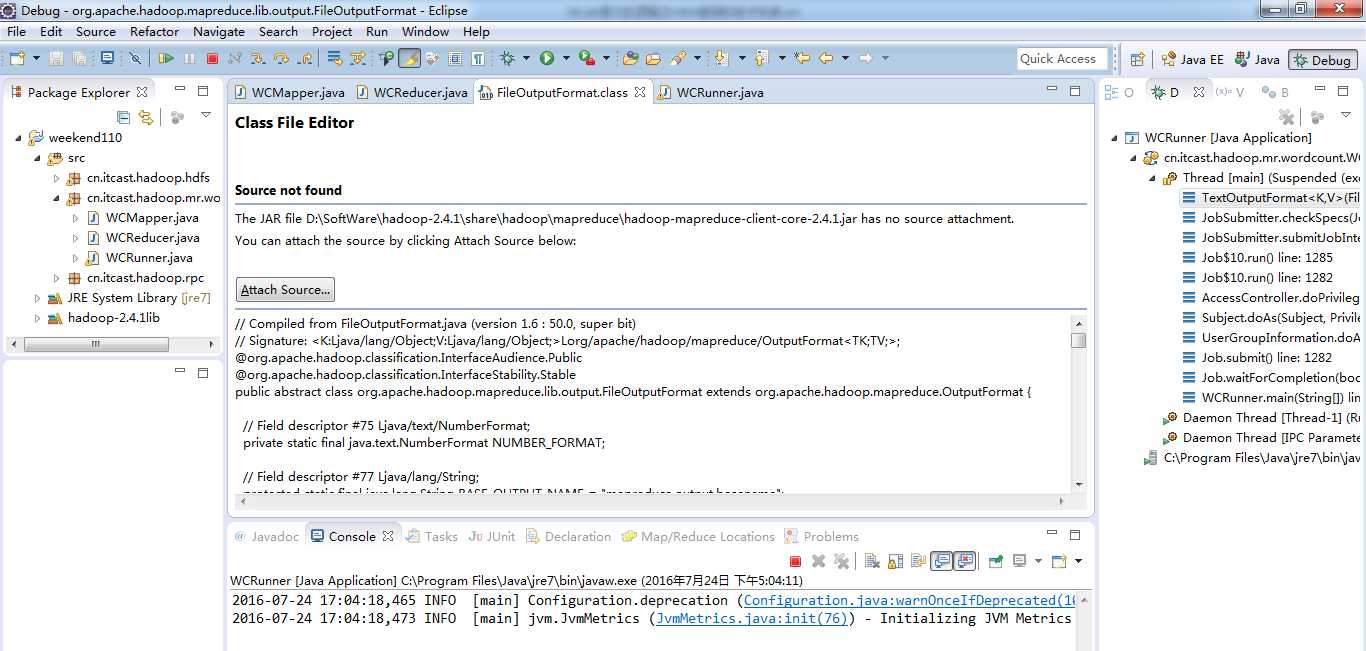Viewport: 1366px width, 651px height.
Task: Toggle Show Whitespace Characters pilcrow icon
Action: coord(478,59)
